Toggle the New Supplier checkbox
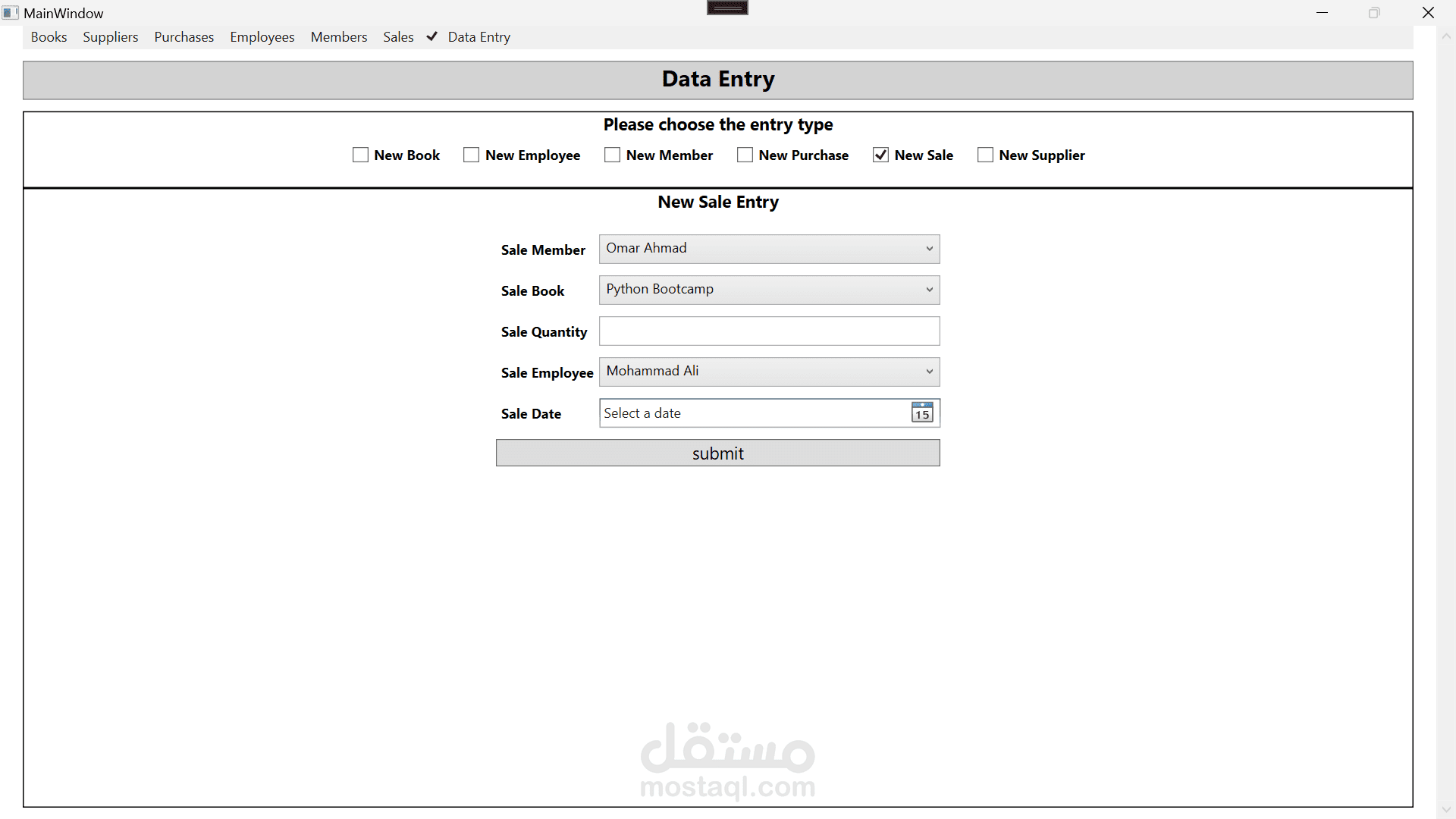The width and height of the screenshot is (1456, 819). [985, 155]
